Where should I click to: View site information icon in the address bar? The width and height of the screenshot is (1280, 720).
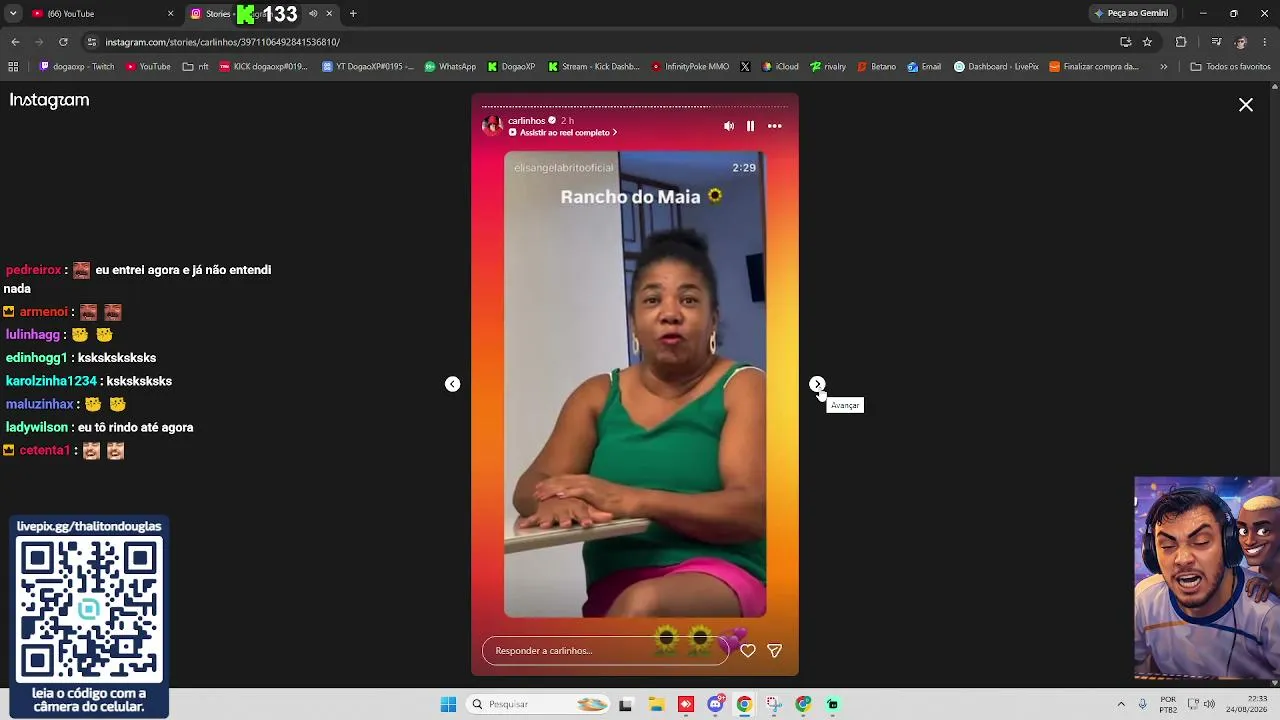click(x=92, y=42)
